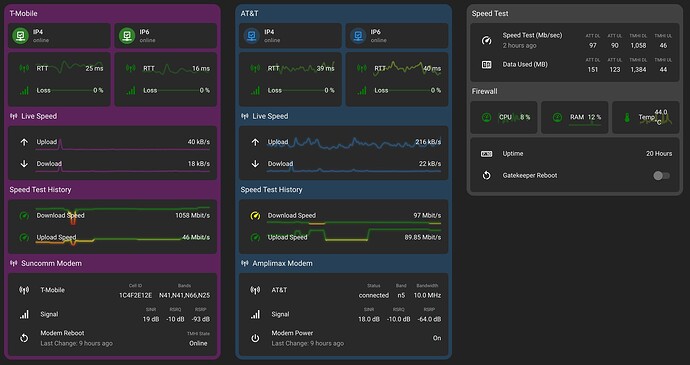Click the Amplimax Modem heading
Image resolution: width=690 pixels, height=365 pixels.
coord(282,263)
